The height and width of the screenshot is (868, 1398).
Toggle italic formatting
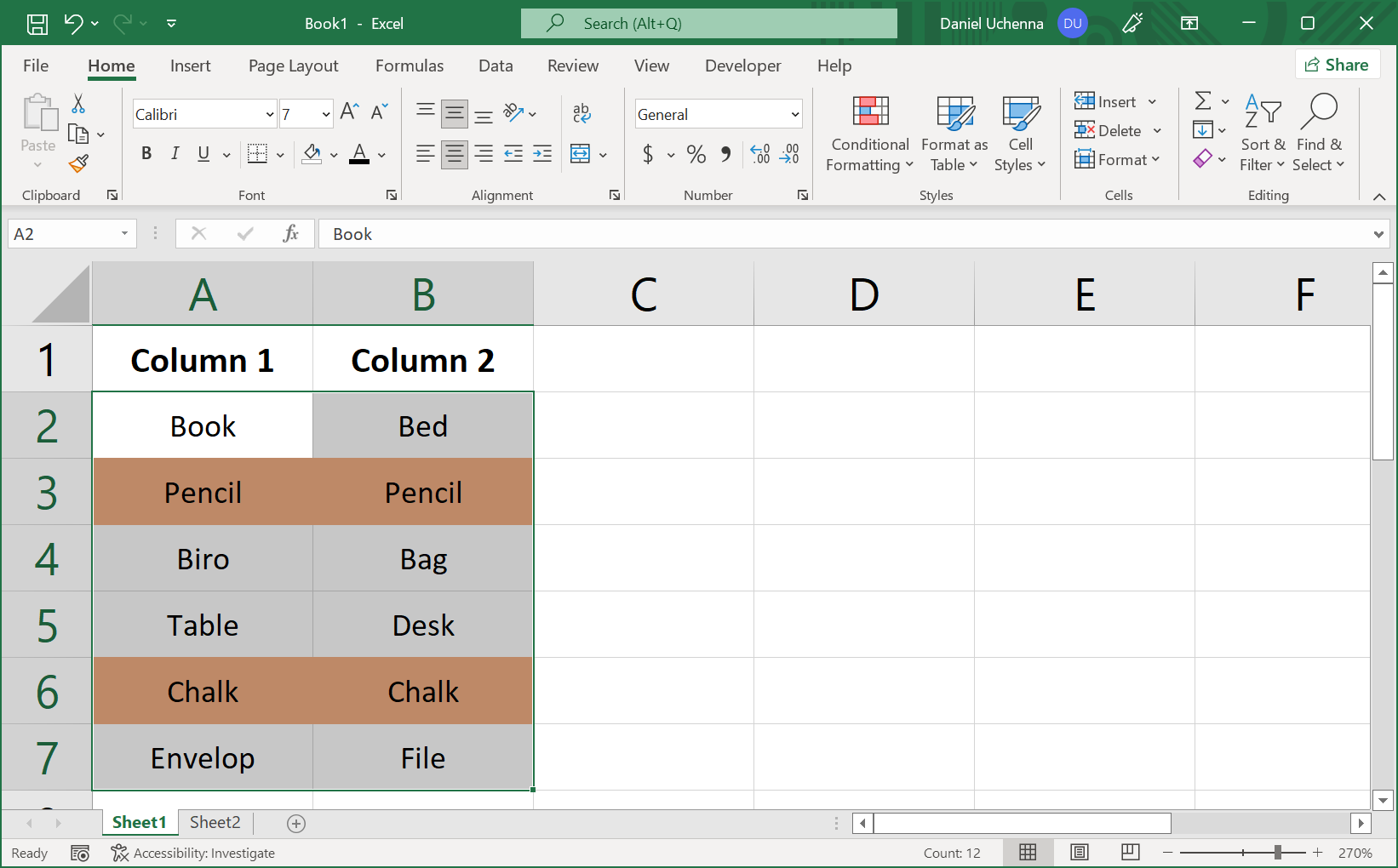(x=175, y=154)
